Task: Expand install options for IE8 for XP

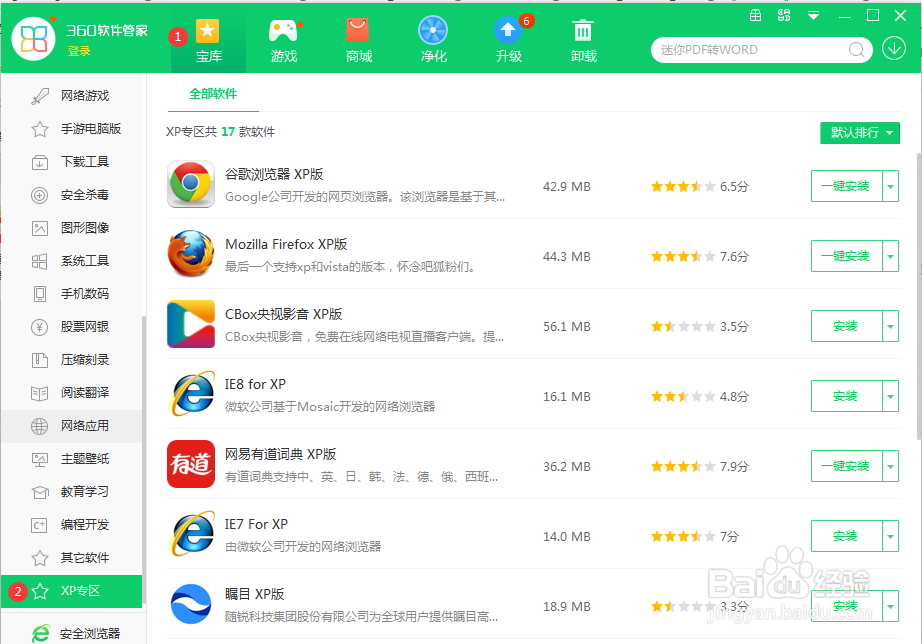Action: click(890, 396)
